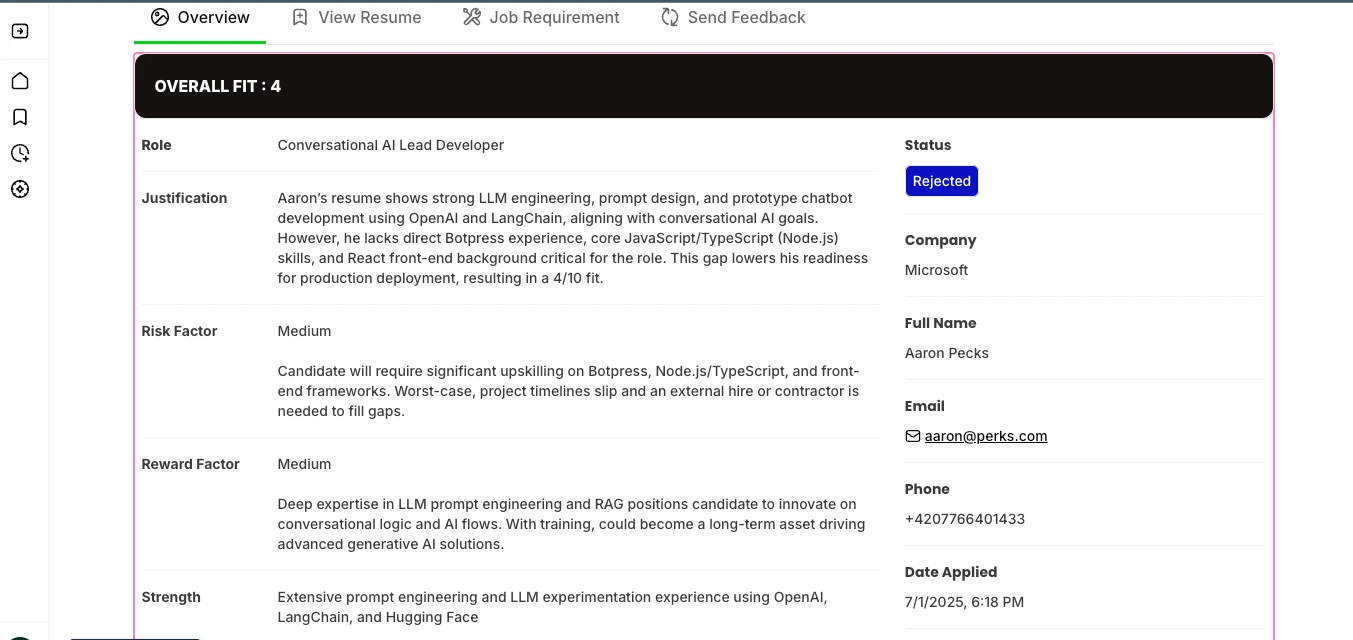The width and height of the screenshot is (1353, 640).
Task: Click the full name Aaron Pecks
Action: (946, 353)
